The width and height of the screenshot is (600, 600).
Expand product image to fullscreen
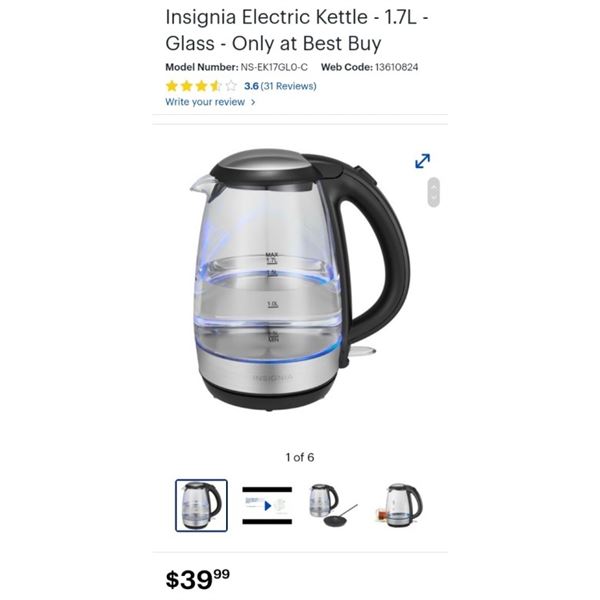422,161
